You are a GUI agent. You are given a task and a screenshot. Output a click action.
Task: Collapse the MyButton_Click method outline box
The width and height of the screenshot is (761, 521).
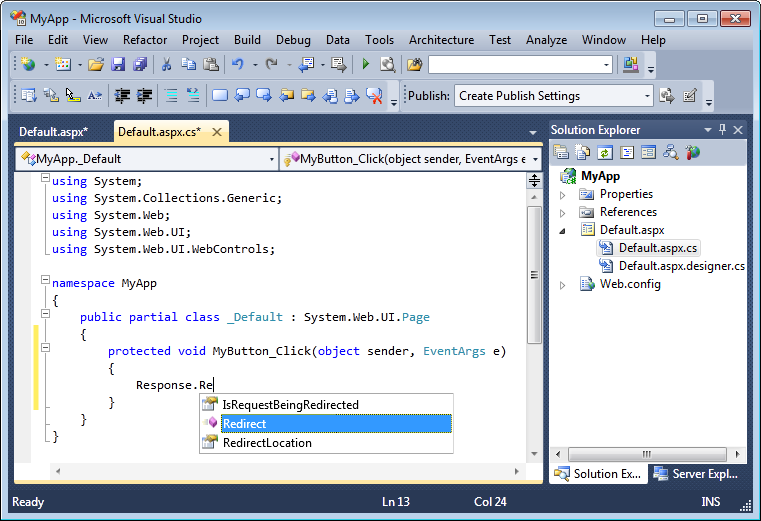click(45, 348)
